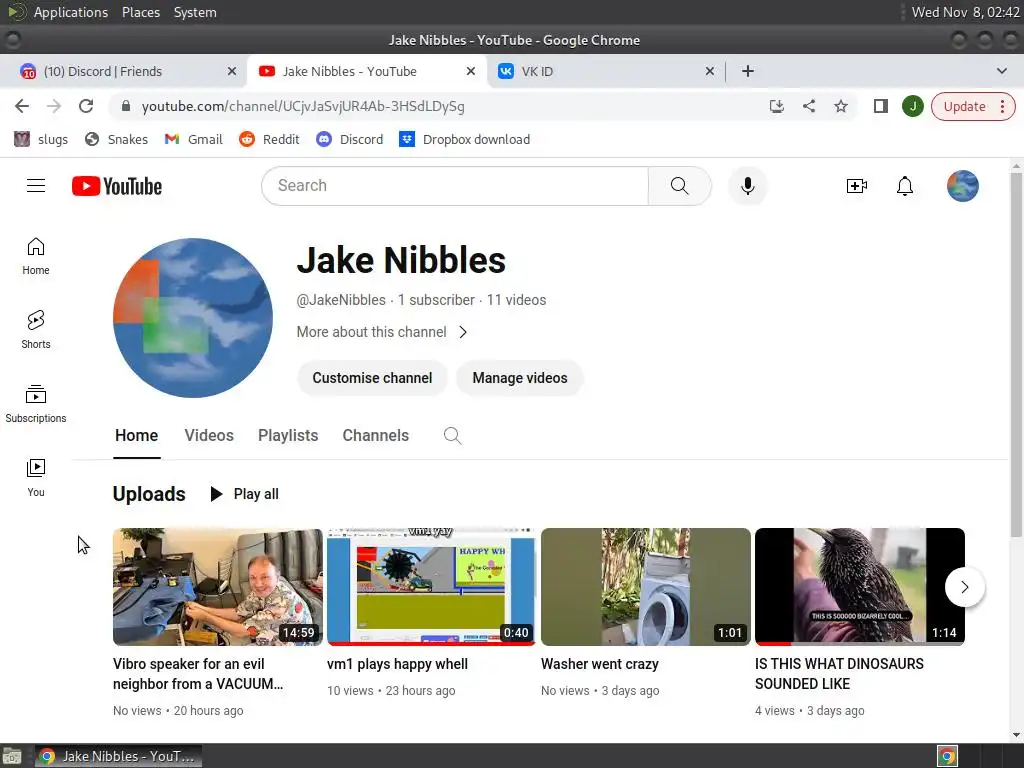Open the Places menu
This screenshot has width=1024, height=768.
point(141,12)
